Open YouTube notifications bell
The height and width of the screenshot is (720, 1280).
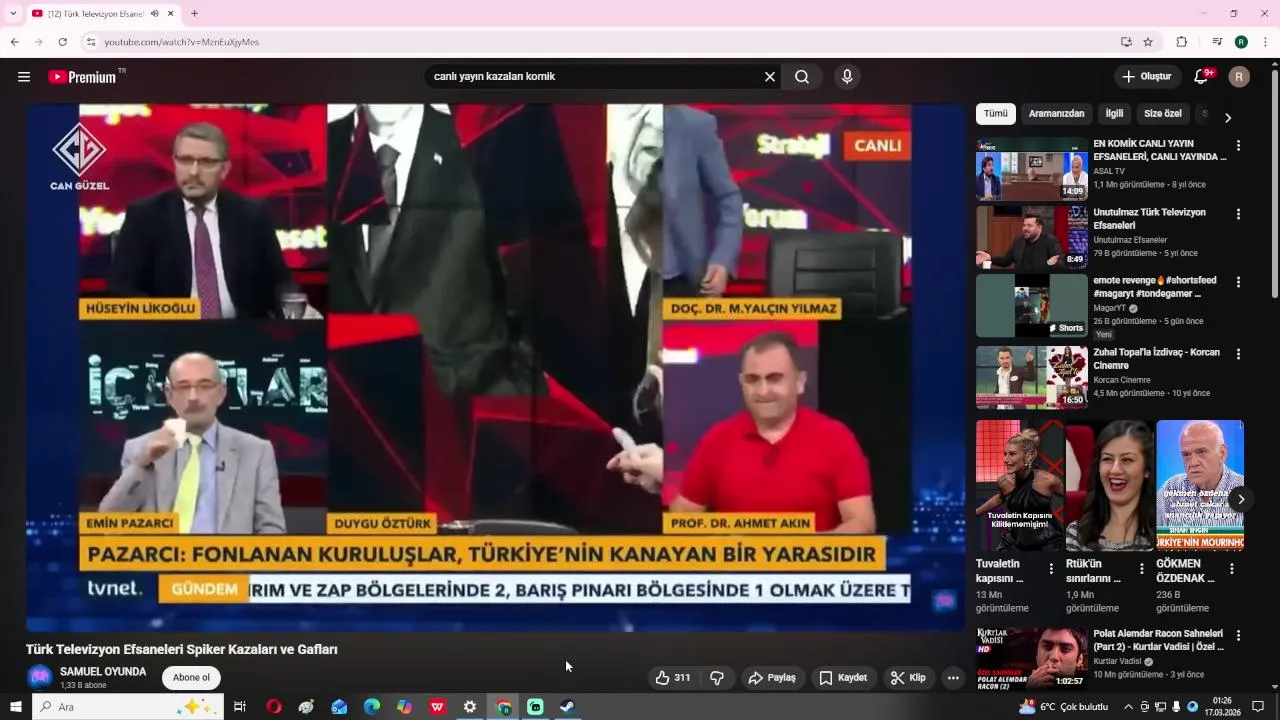(1202, 77)
